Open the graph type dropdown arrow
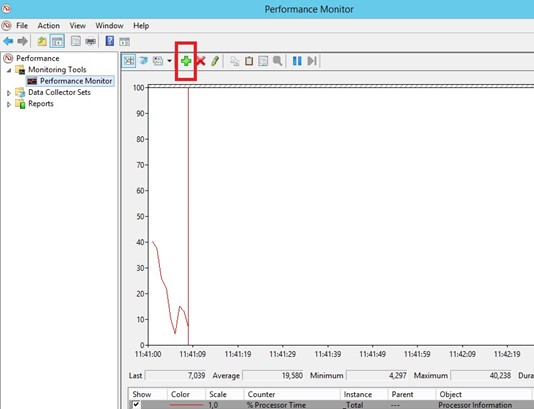 [169, 61]
